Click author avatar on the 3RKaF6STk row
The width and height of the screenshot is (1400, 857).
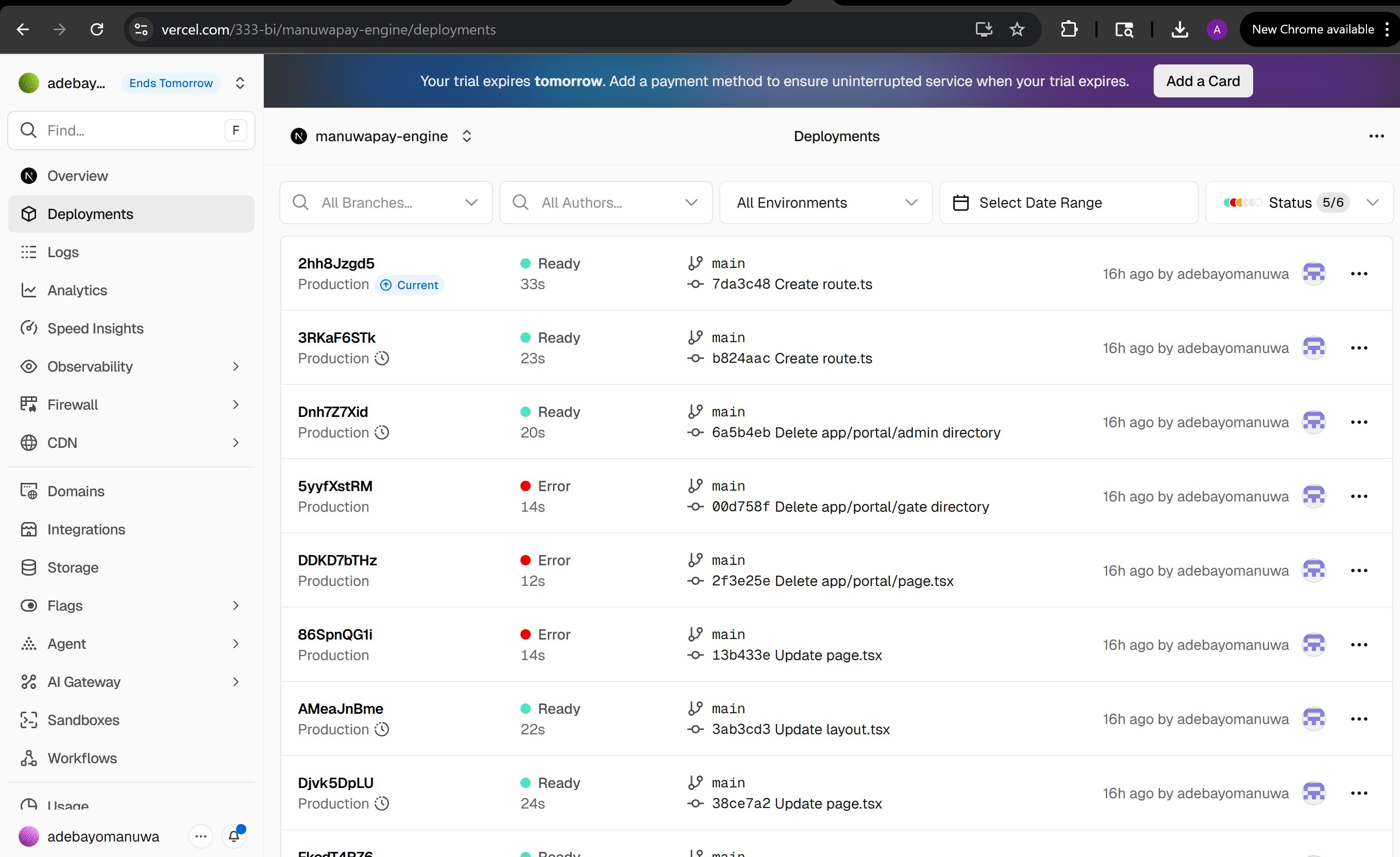tap(1313, 348)
